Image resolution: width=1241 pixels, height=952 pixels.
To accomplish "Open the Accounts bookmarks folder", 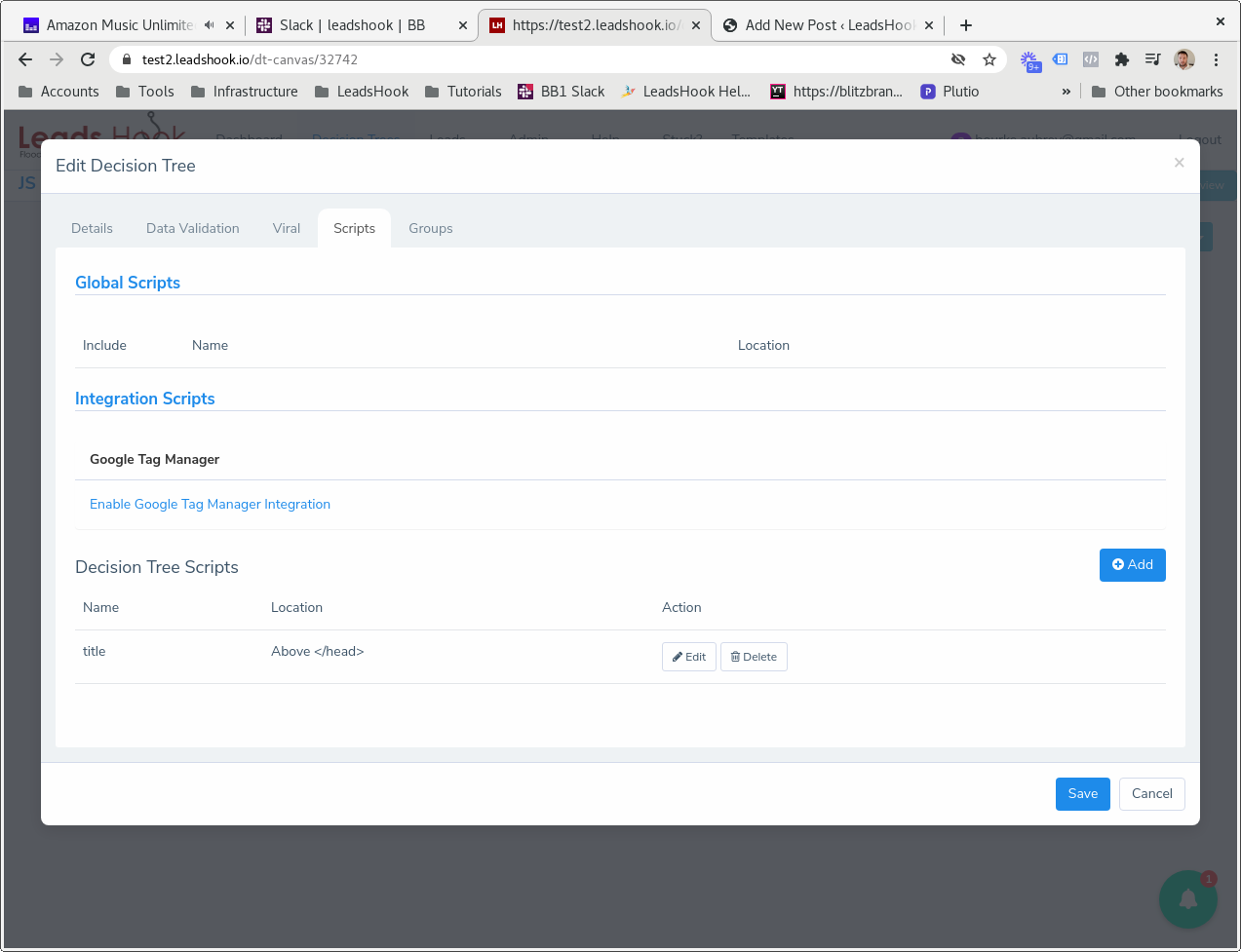I will click(58, 92).
